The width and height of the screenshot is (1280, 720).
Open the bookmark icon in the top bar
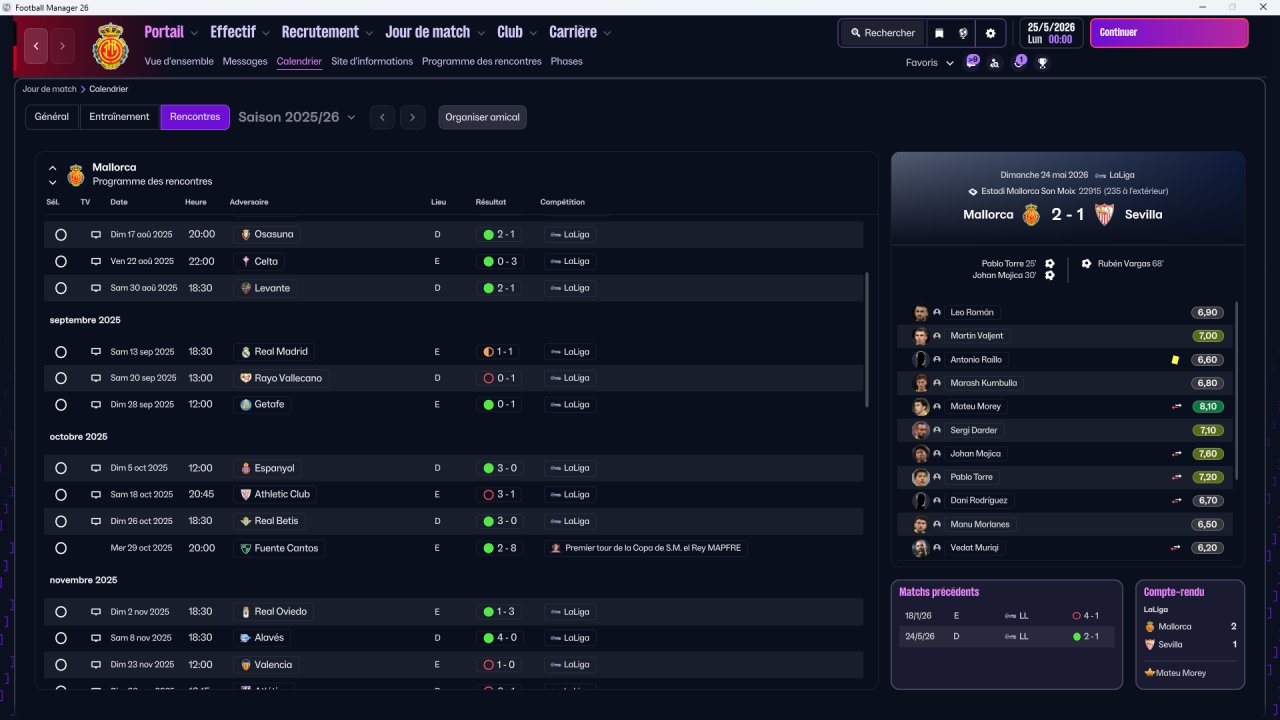939,33
